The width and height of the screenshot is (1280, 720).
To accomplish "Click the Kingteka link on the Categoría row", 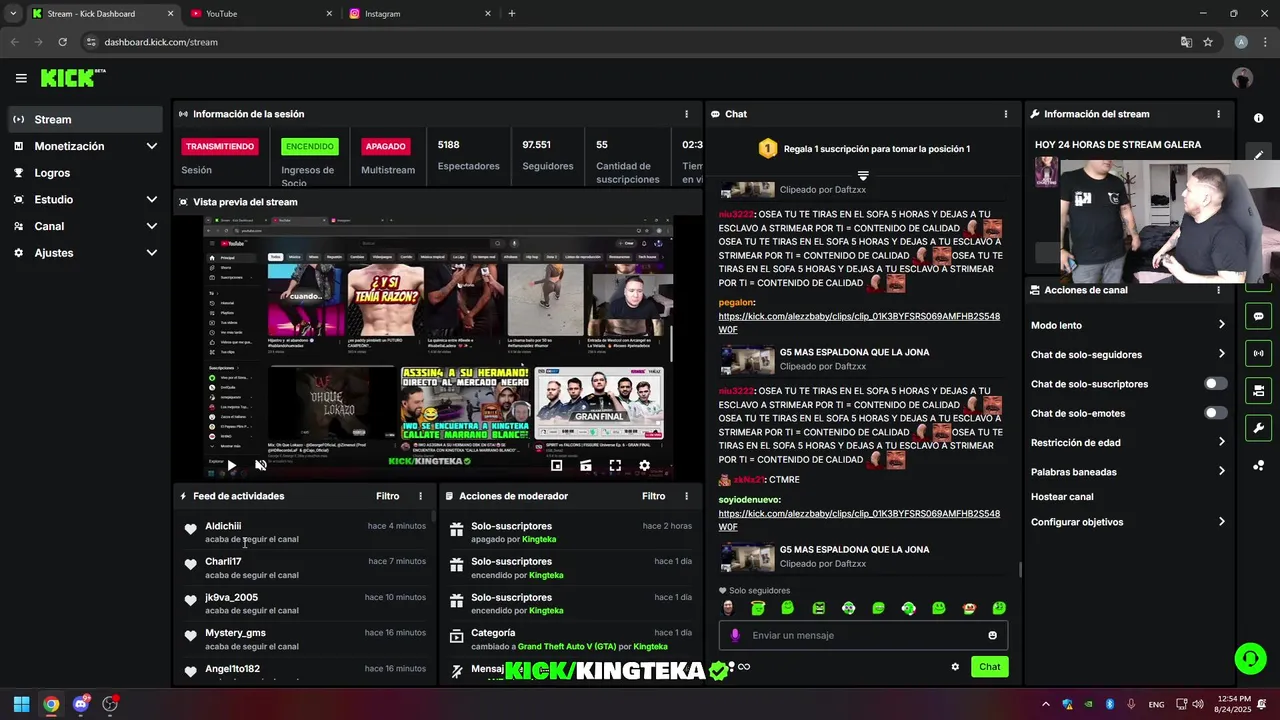I will pyautogui.click(x=648, y=647).
